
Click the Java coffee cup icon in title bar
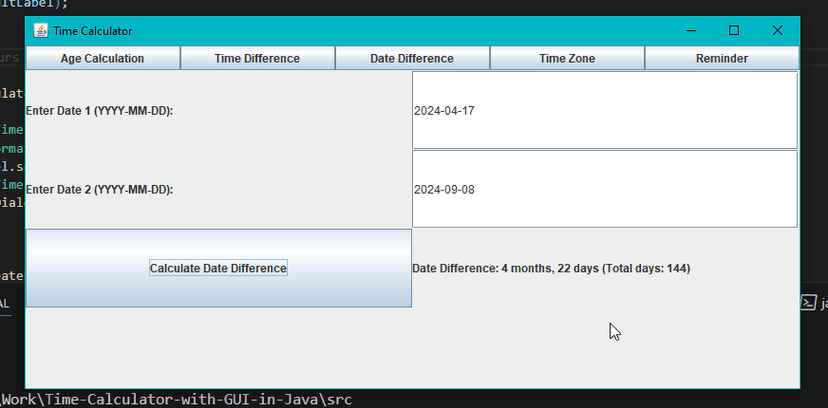[41, 31]
